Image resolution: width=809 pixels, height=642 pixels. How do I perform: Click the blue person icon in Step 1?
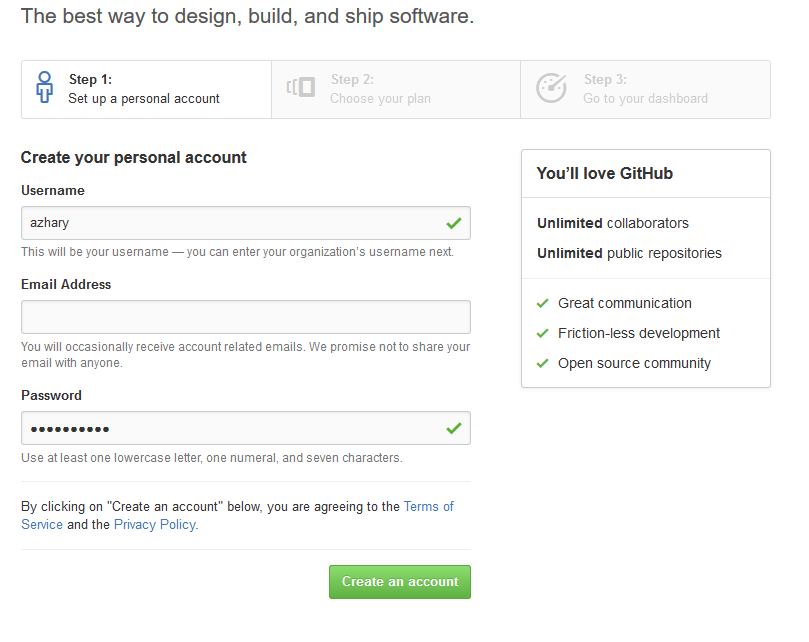pyautogui.click(x=45, y=87)
